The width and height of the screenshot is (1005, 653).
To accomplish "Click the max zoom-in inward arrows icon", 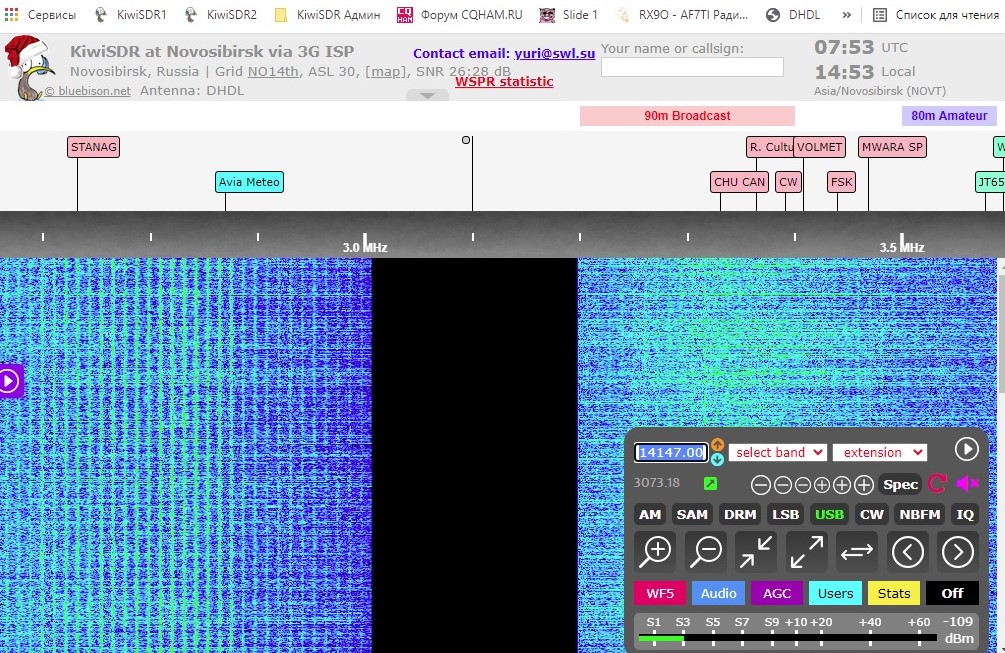I will (756, 551).
